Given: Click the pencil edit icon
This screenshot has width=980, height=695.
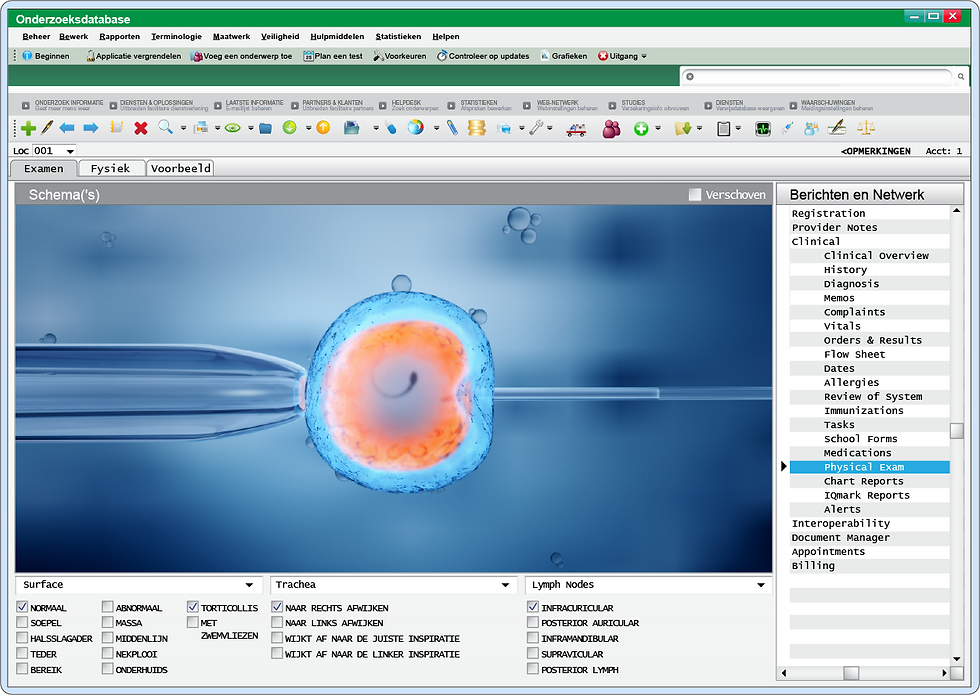Looking at the screenshot, I should point(46,128).
